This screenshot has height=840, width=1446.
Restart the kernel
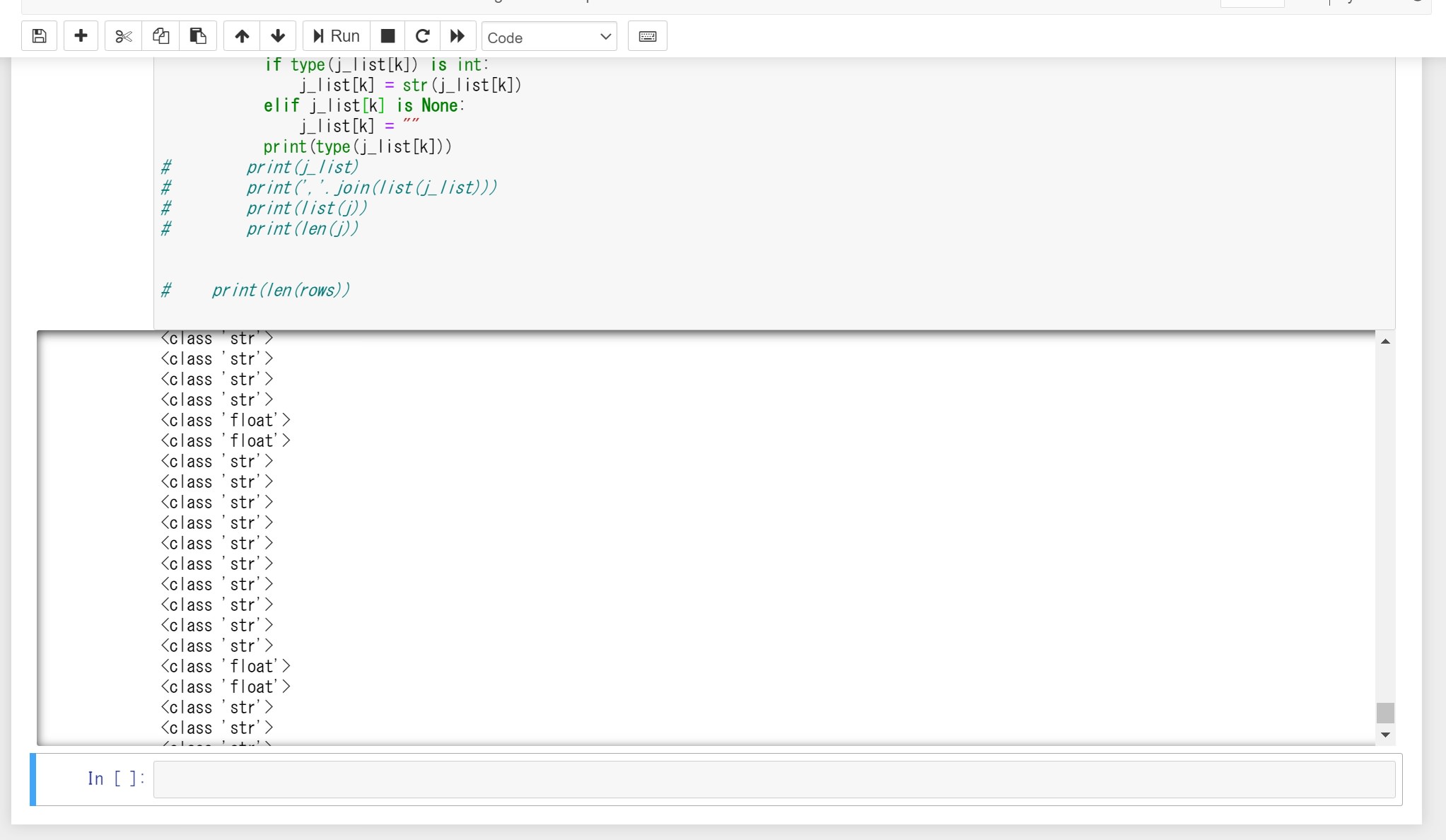[421, 35]
